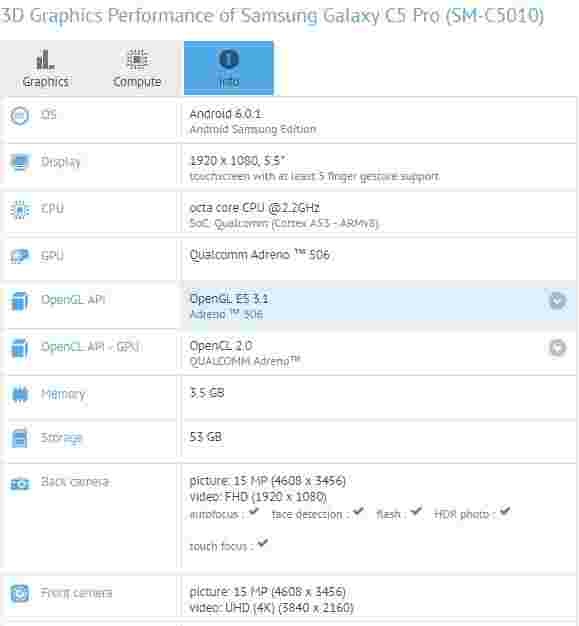
Task: Click the Compute chip icon
Action: (137, 59)
